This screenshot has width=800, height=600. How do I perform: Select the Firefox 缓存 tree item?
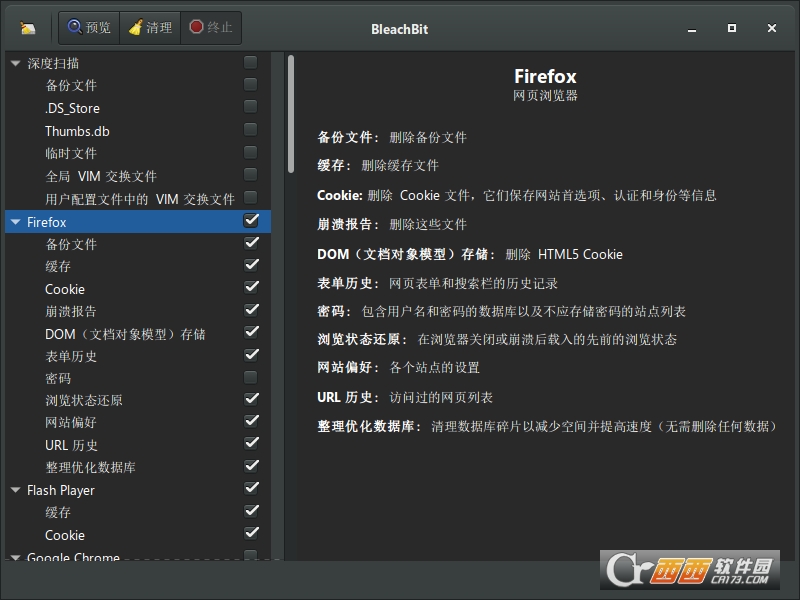click(x=58, y=266)
